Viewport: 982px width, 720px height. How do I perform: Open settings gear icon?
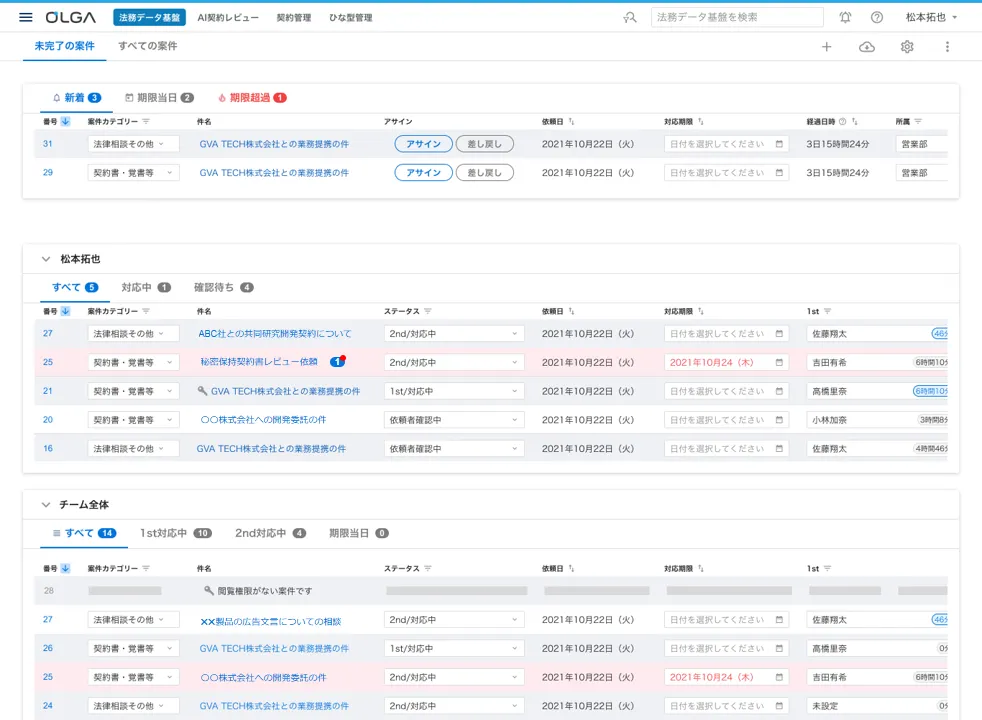coord(907,47)
